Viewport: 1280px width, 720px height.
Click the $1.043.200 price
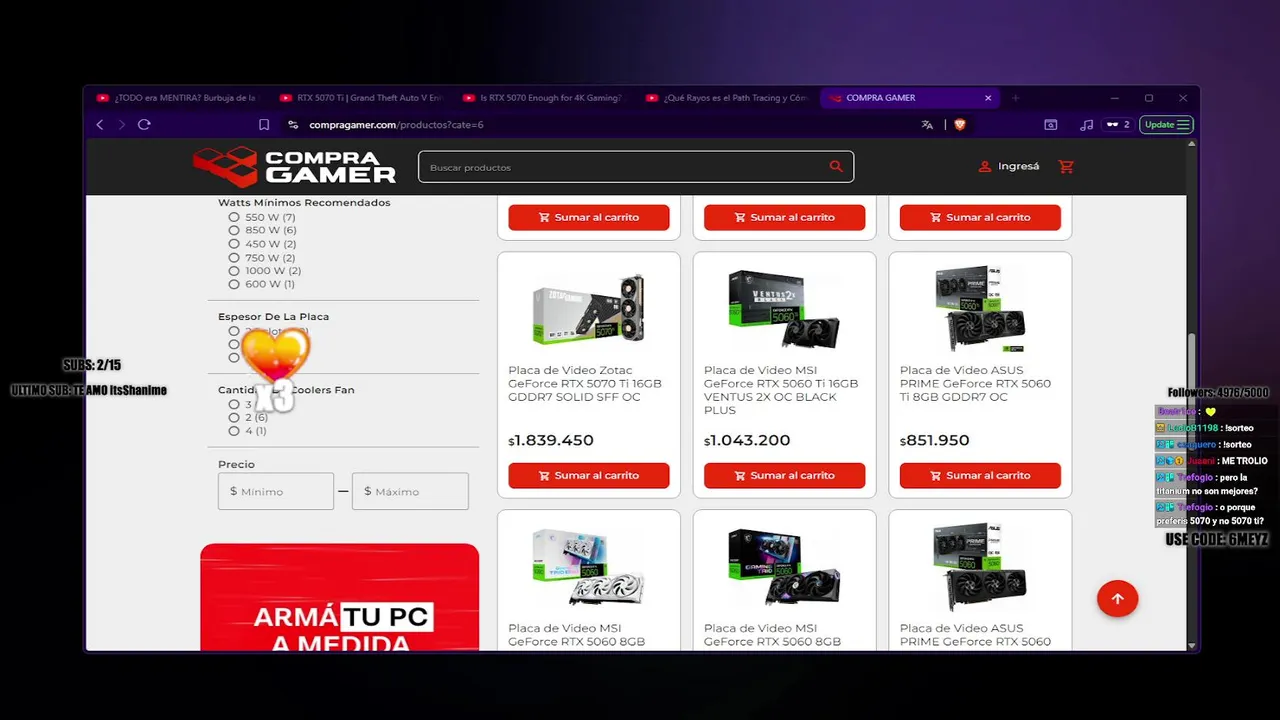[x=747, y=441]
